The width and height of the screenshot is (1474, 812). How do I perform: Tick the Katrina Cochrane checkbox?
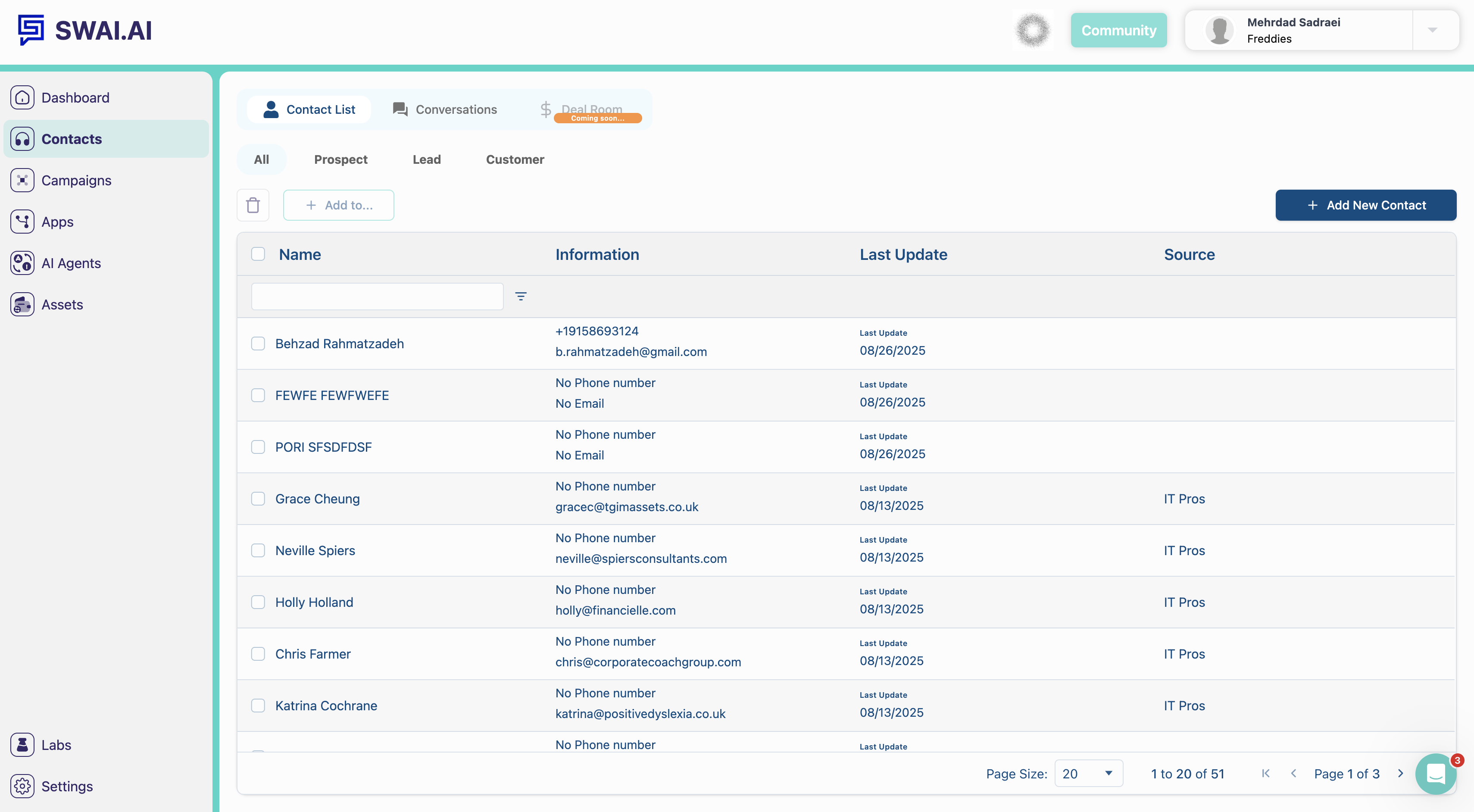click(x=258, y=706)
